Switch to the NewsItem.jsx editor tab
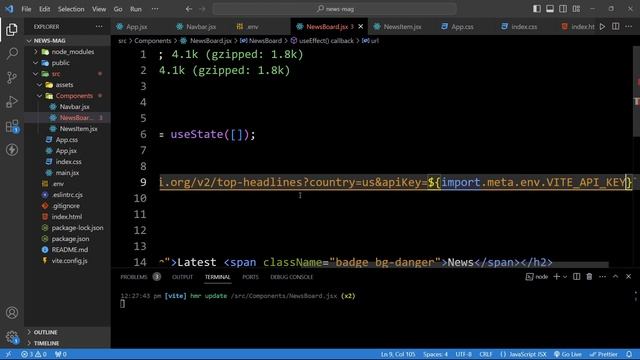Viewport: 640px width, 360px height. click(x=402, y=27)
